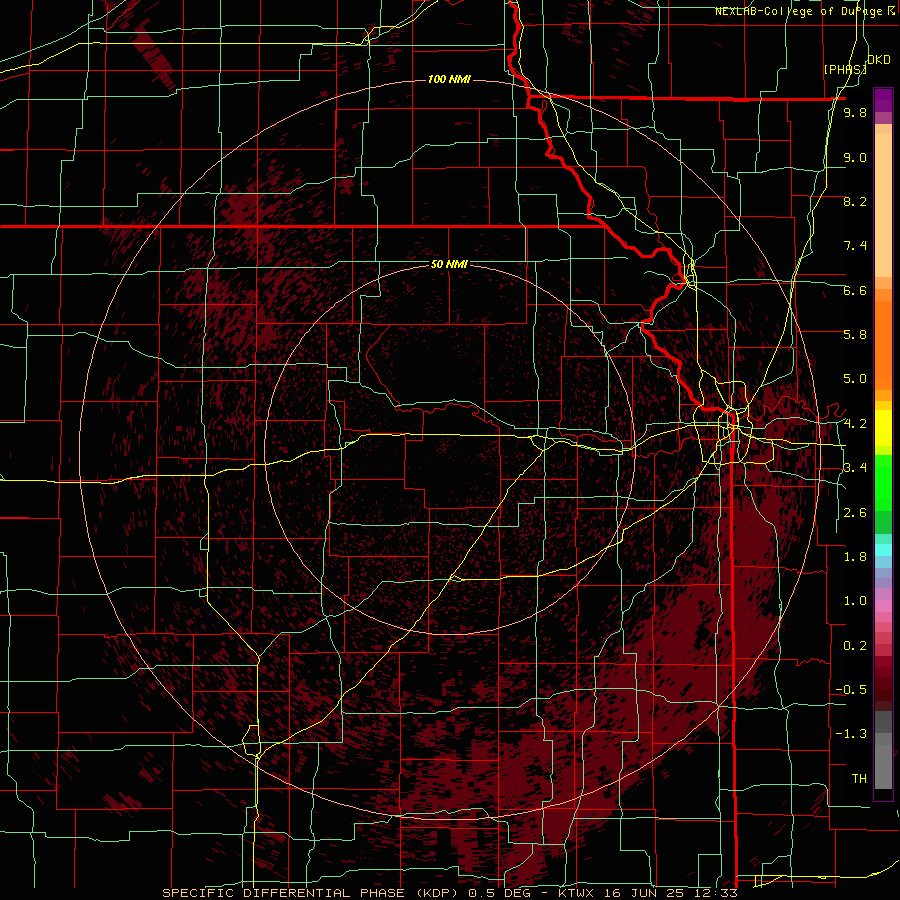Click the cyan band in the color legend

point(883,550)
